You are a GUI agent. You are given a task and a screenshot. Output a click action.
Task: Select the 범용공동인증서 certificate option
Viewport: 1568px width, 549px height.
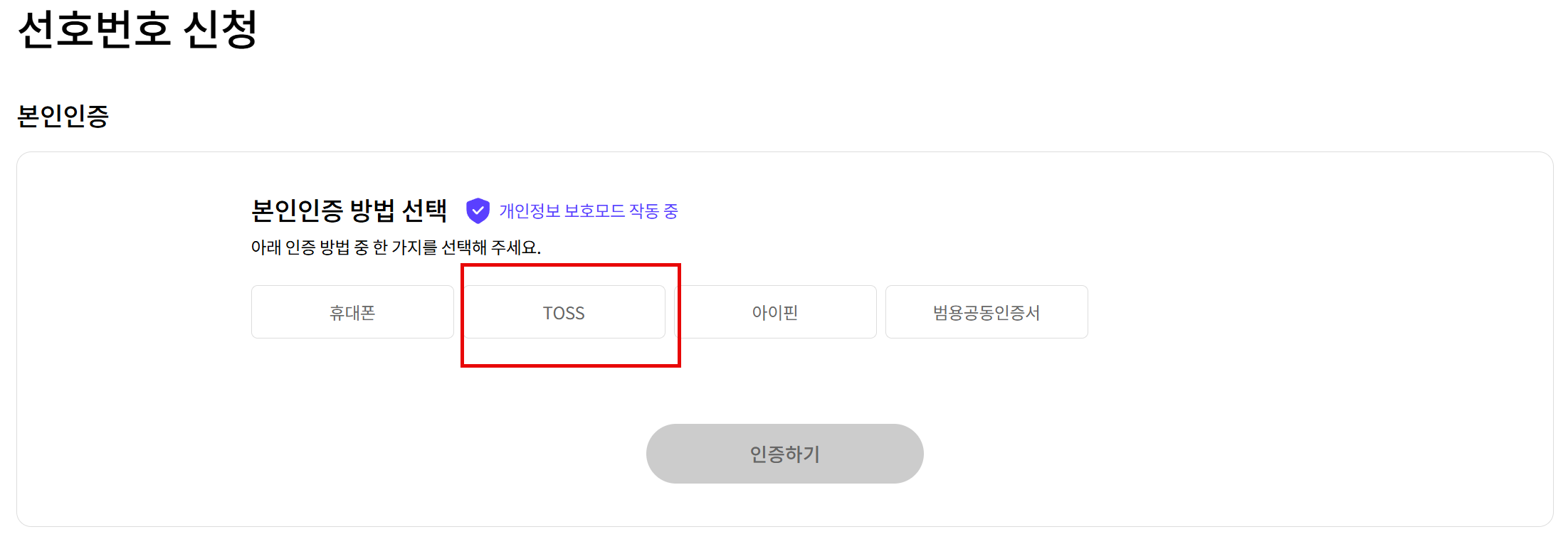(x=986, y=312)
